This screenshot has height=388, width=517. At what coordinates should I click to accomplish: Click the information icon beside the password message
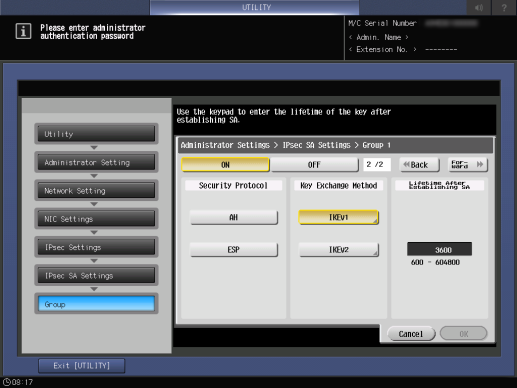coord(23,31)
